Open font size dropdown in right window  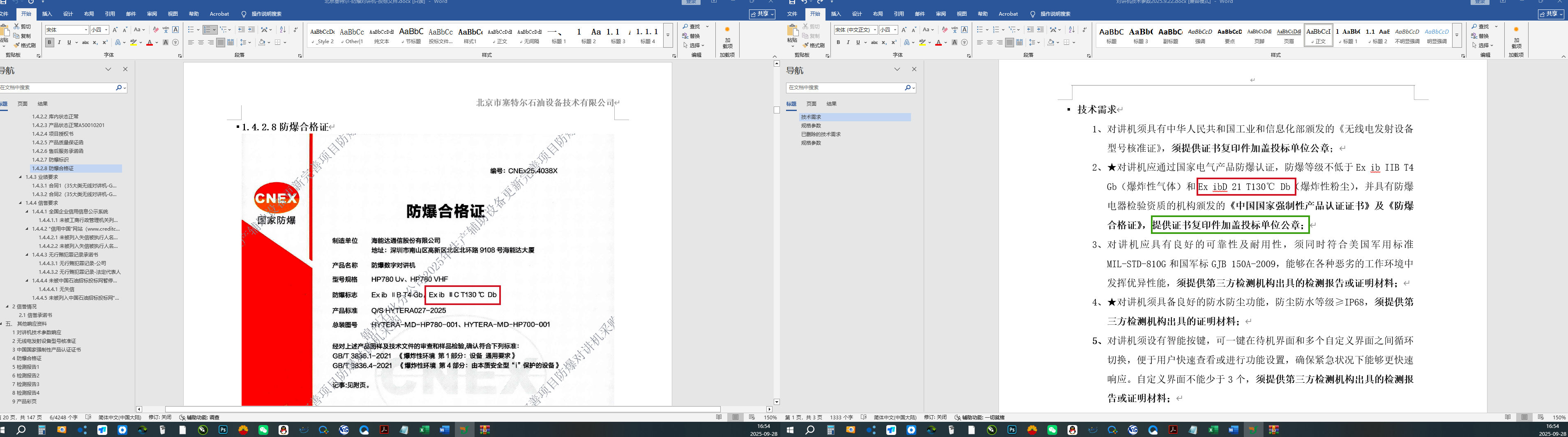pyautogui.click(x=895, y=30)
